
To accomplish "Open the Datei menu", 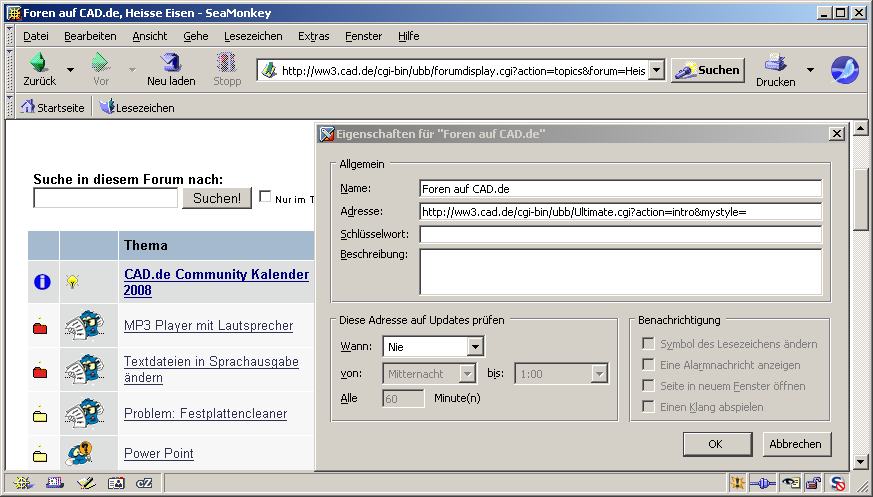I will pyautogui.click(x=36, y=36).
